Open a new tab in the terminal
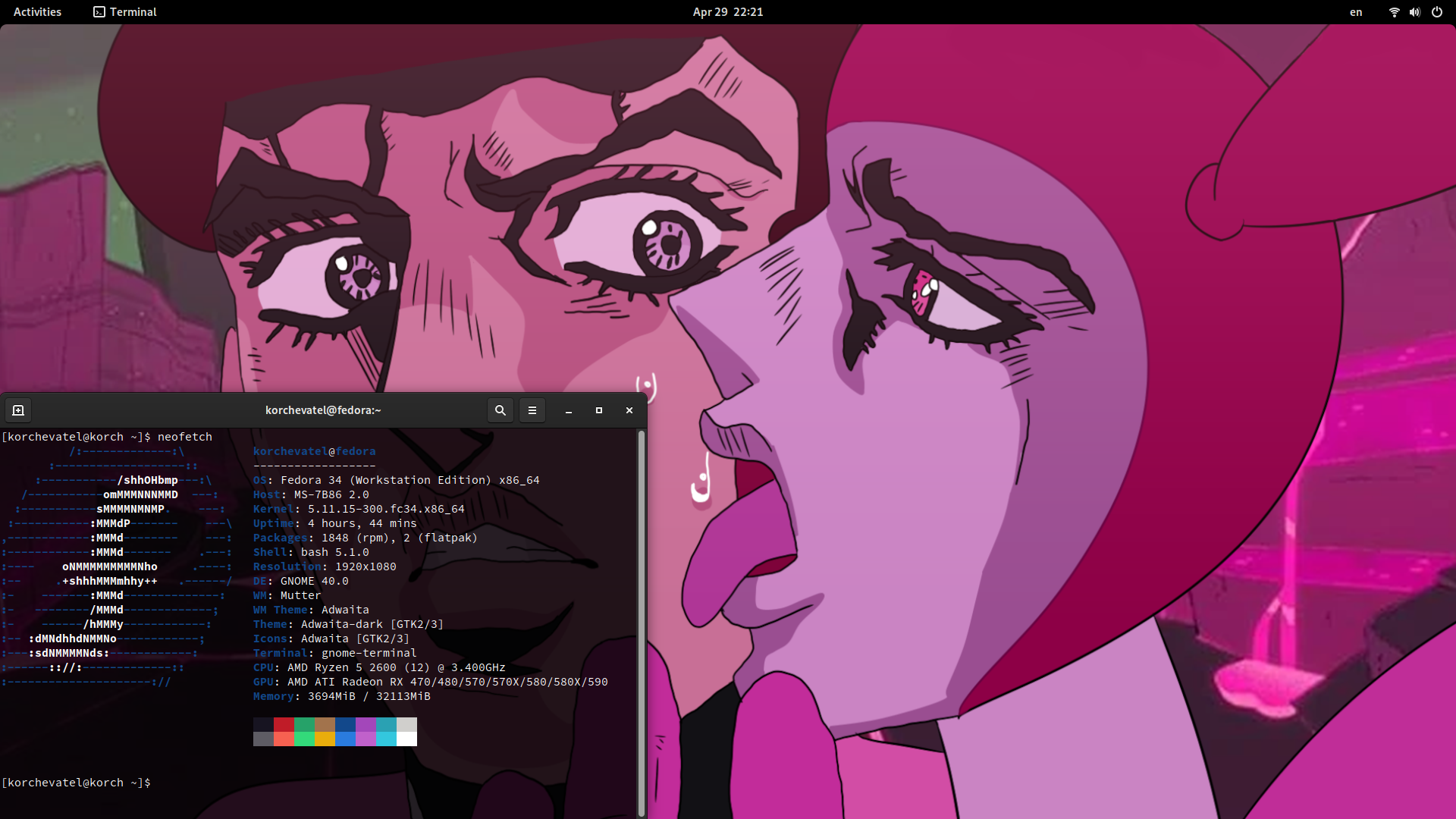Screen dimensions: 1456x819 coord(18,410)
